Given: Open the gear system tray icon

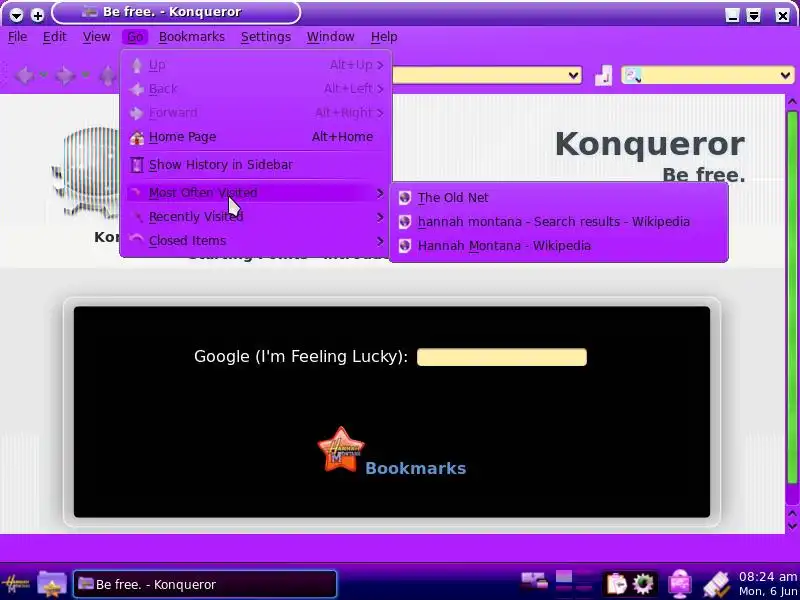Looking at the screenshot, I should click(x=643, y=584).
